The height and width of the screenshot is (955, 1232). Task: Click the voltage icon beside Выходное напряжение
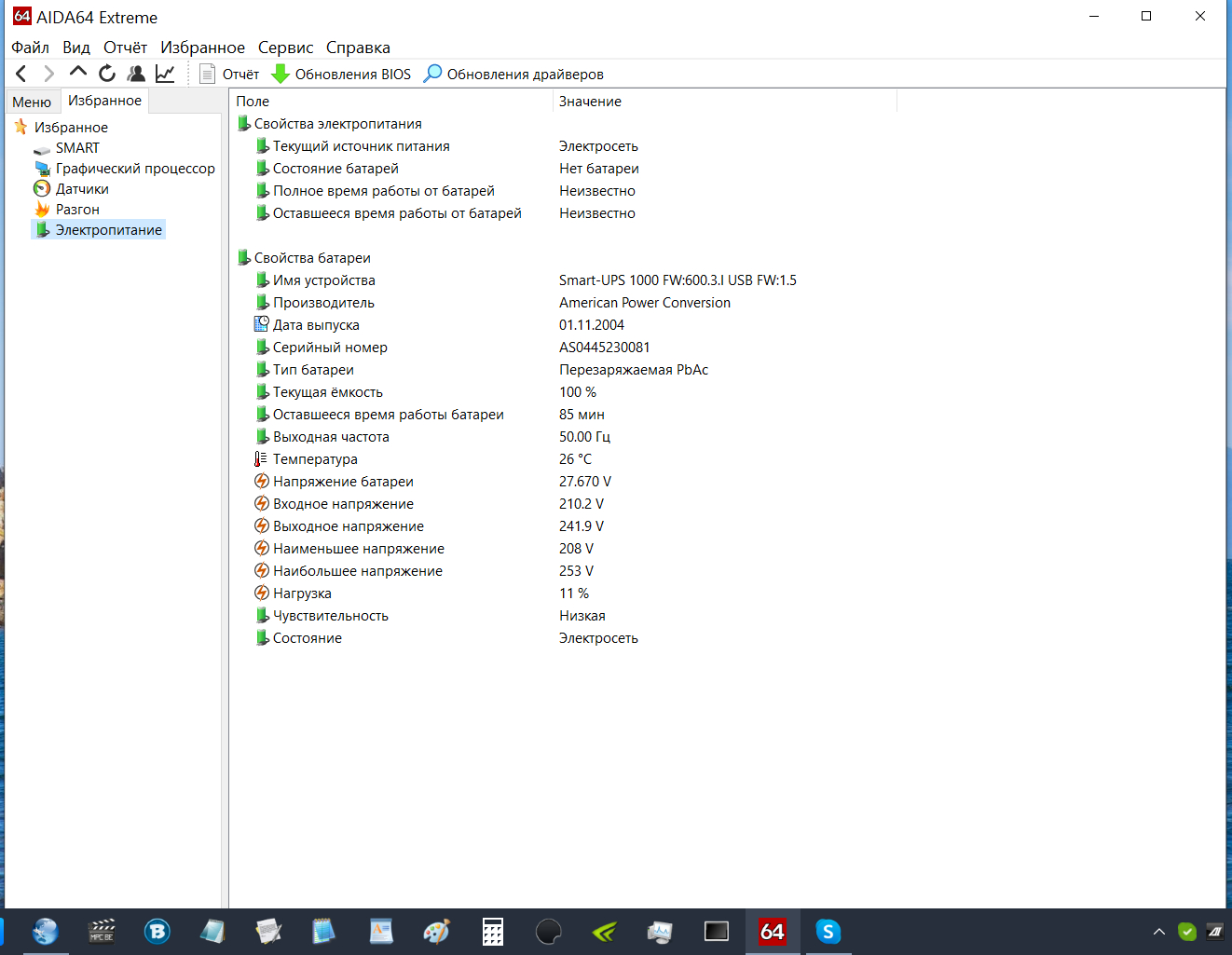click(262, 525)
